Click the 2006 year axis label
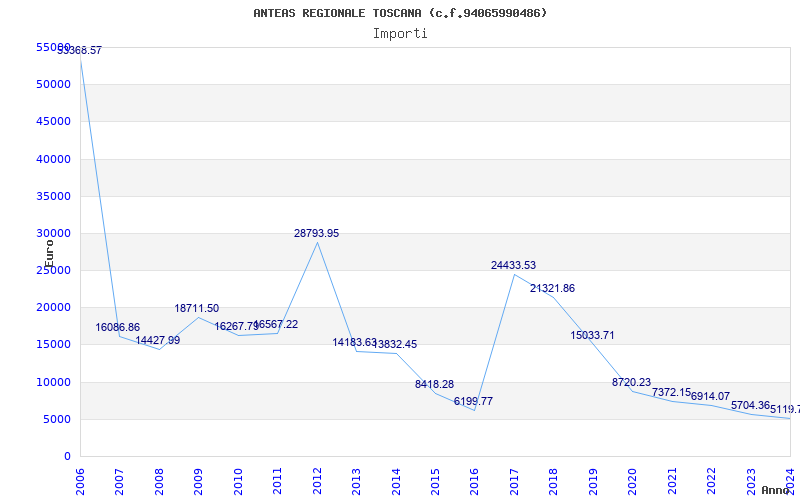800x500 pixels. (81, 482)
